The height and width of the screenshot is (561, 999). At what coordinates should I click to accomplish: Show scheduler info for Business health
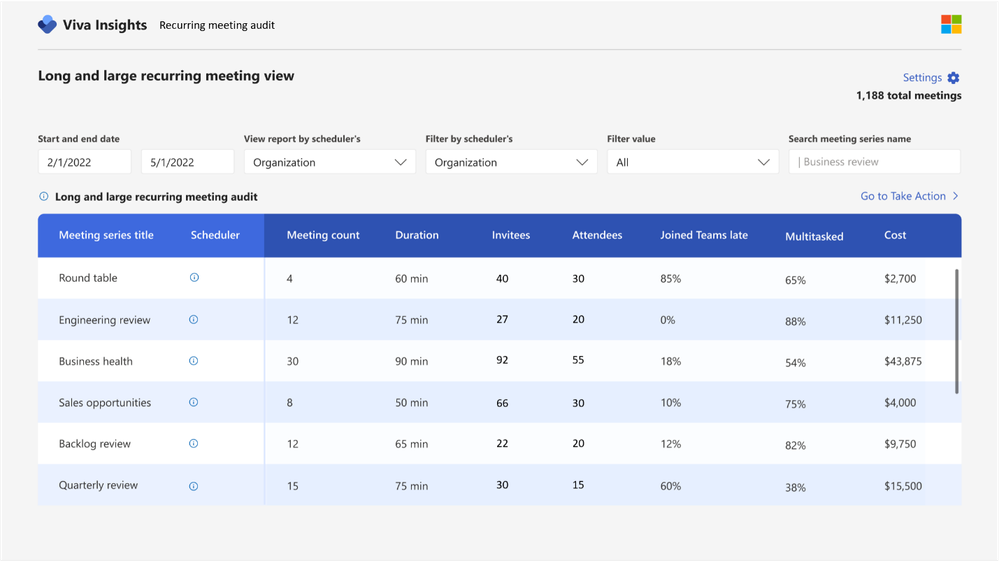194,361
